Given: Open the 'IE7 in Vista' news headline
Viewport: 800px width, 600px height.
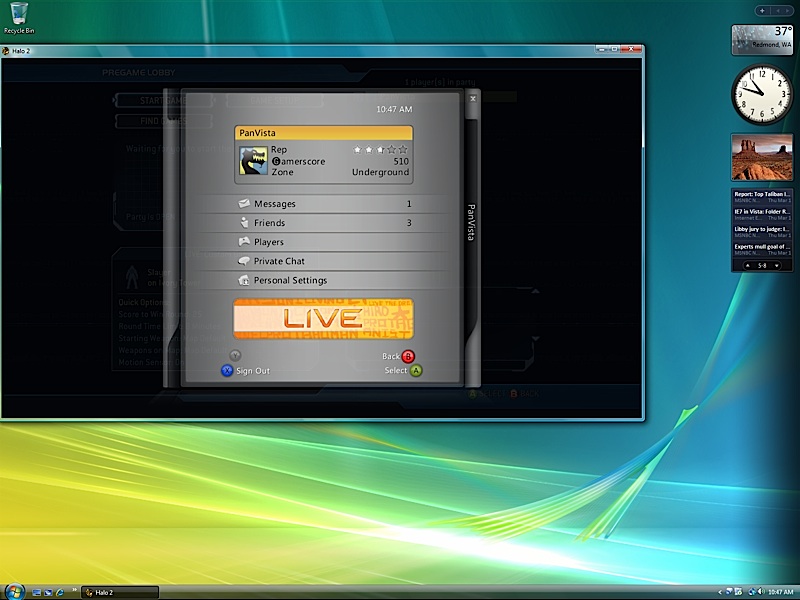Looking at the screenshot, I should 762,213.
